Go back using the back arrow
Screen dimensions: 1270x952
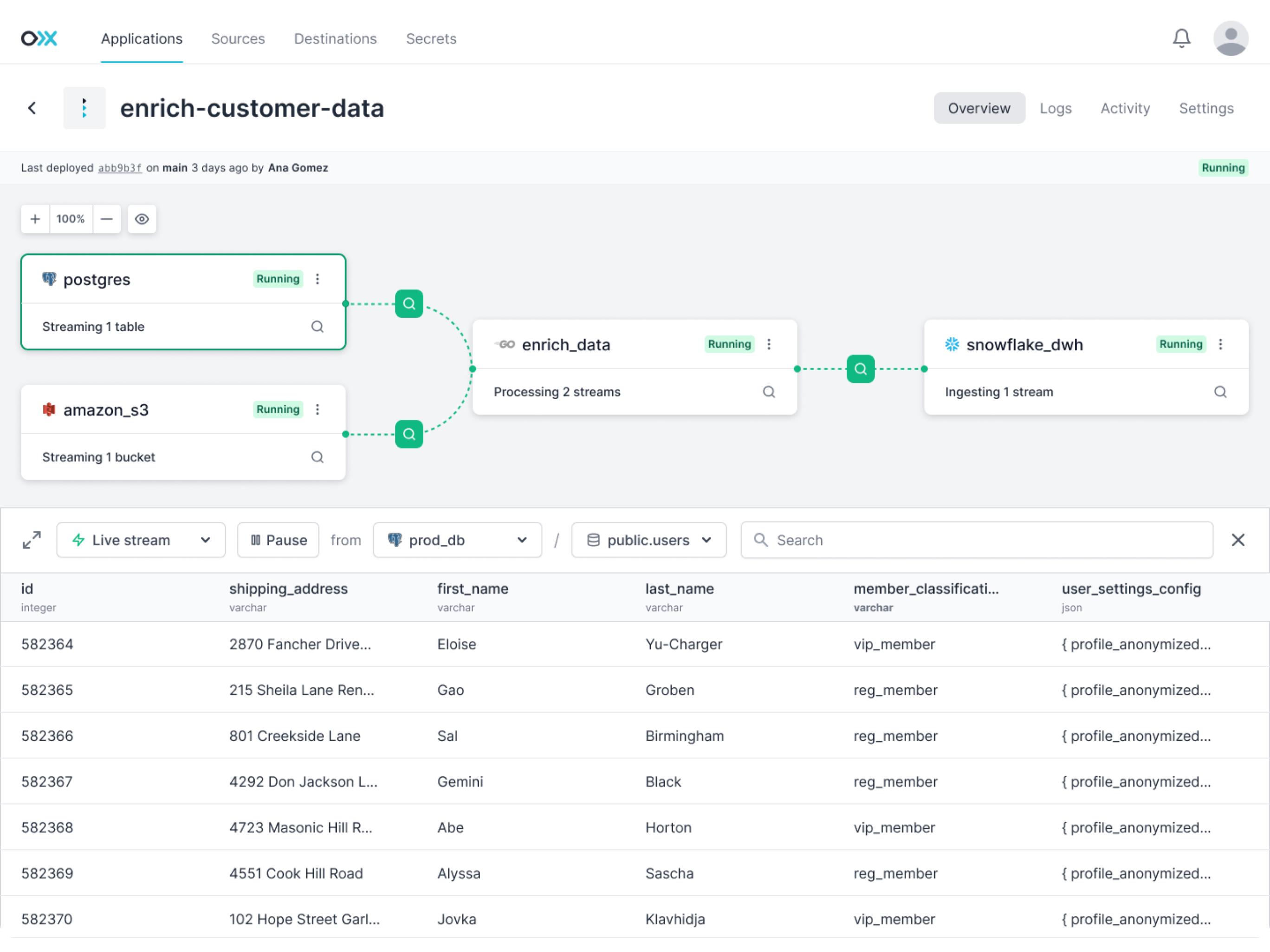click(x=32, y=108)
